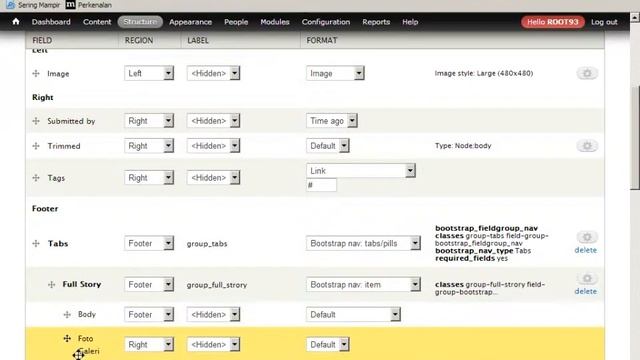Screen dimensions: 640x360
Task: Click the Image style: Large (480x480) summary
Action: pos(484,73)
